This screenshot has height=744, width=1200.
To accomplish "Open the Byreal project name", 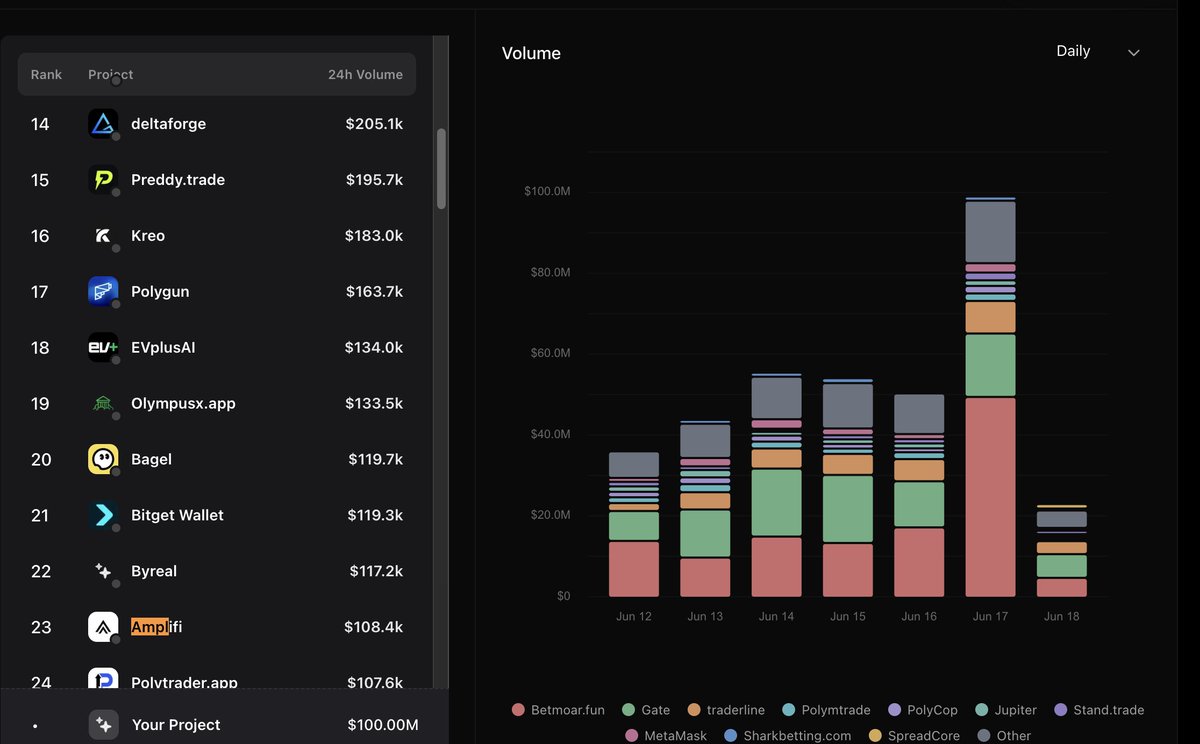I will click(x=154, y=572).
